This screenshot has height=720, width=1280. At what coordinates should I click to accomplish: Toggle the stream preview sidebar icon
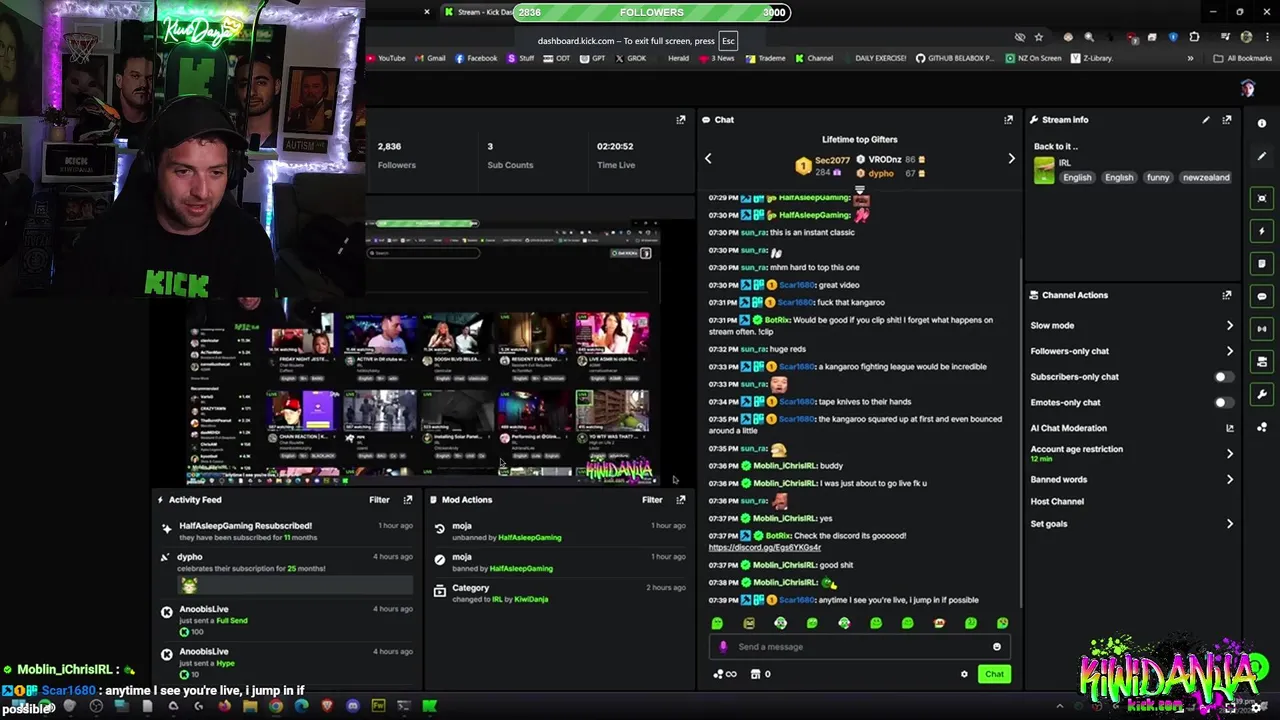[x=1262, y=198]
